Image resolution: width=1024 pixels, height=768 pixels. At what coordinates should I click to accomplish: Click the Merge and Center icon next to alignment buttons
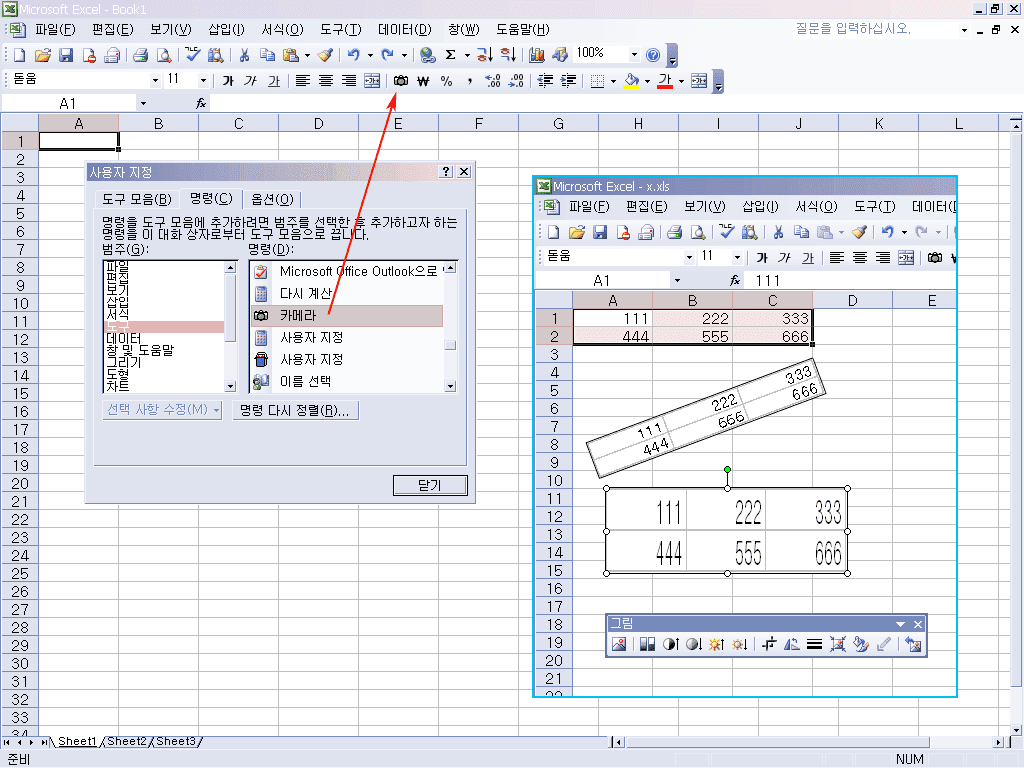pyautogui.click(x=372, y=81)
